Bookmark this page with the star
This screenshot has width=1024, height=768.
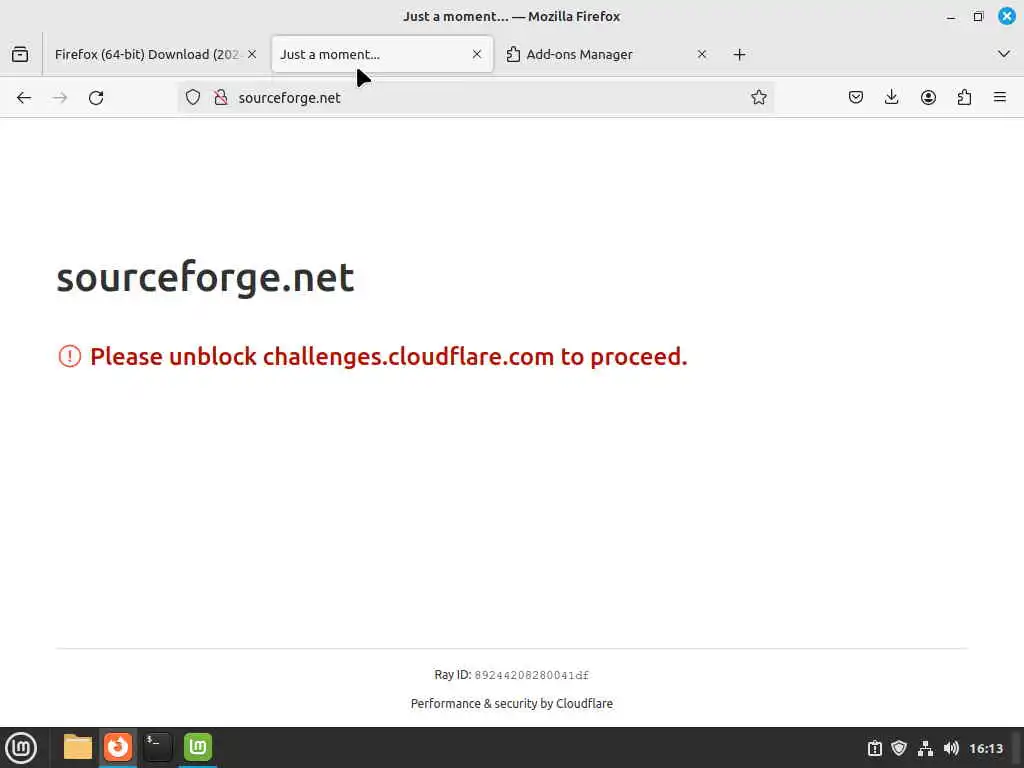(x=758, y=97)
